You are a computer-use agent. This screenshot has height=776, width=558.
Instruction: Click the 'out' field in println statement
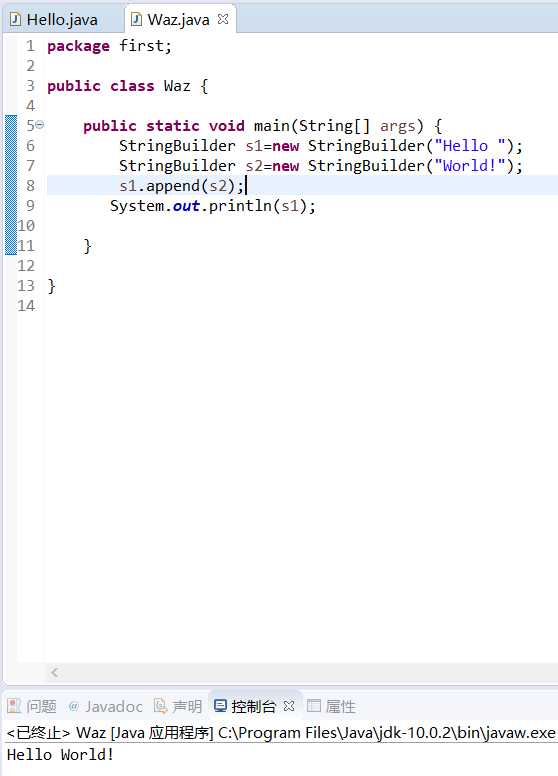pos(186,206)
